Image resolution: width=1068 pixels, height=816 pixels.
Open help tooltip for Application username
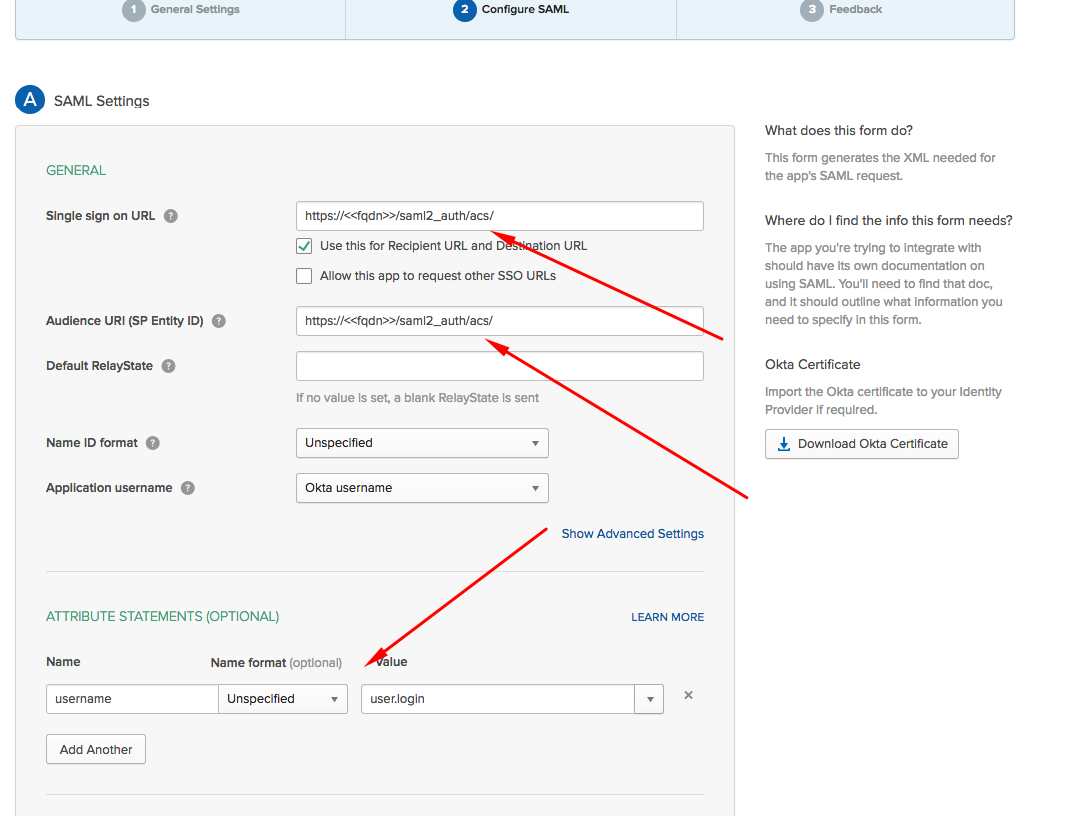pyautogui.click(x=187, y=488)
